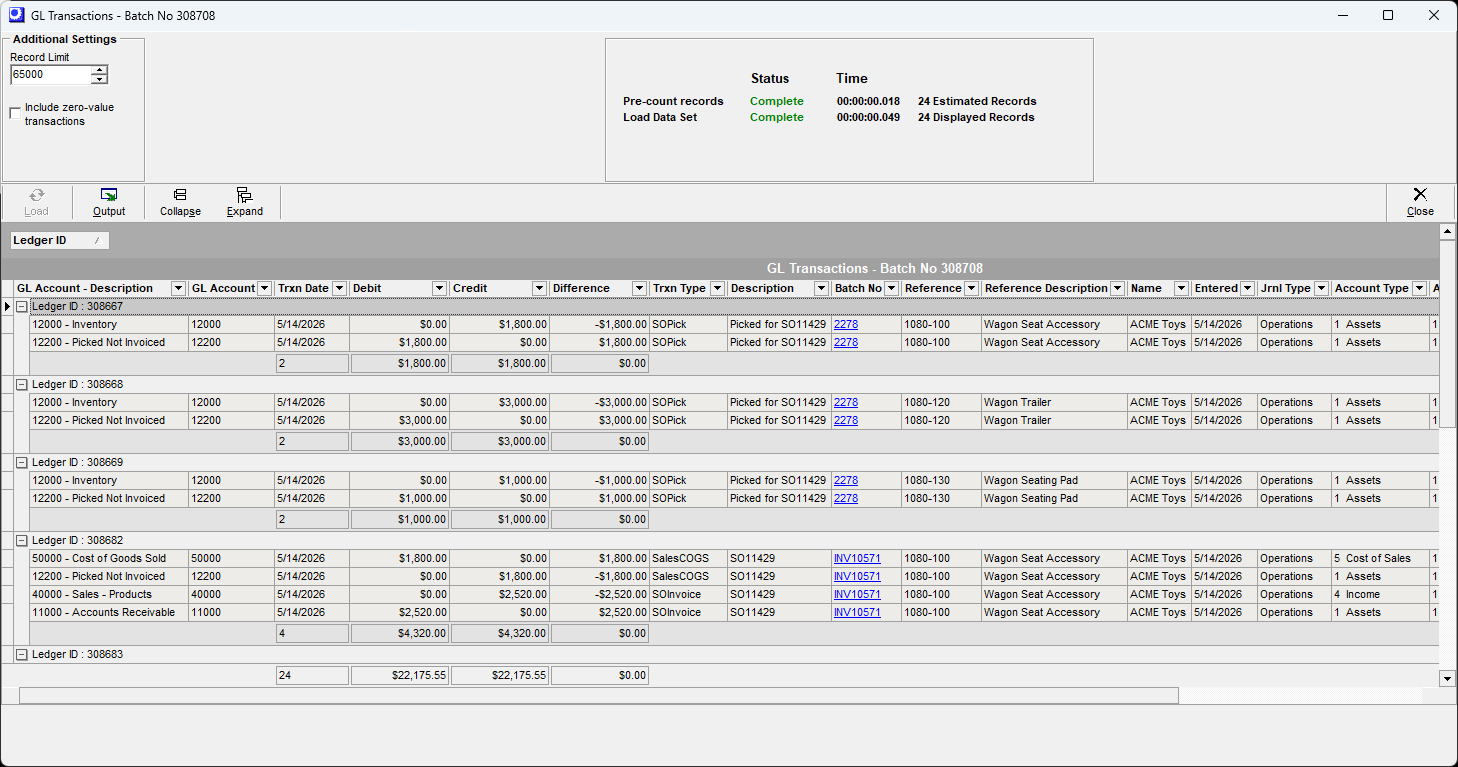Click the Collapse toolbar icon

pyautogui.click(x=180, y=195)
